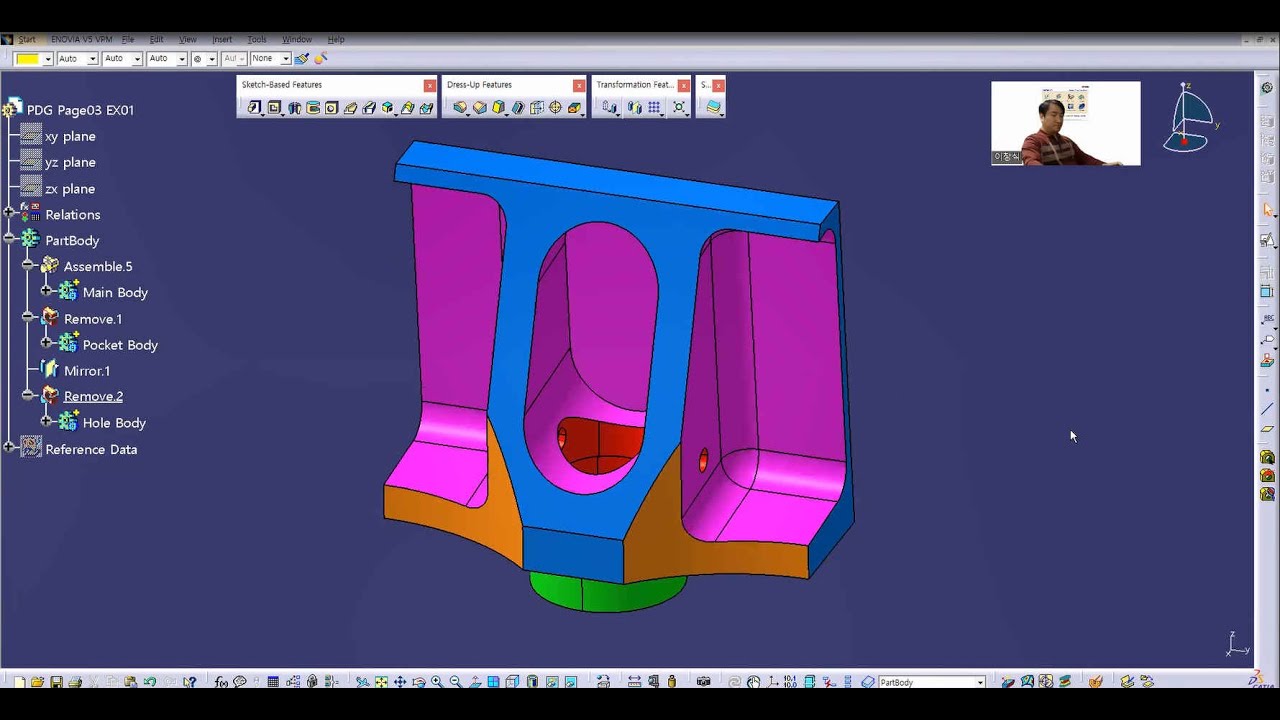Viewport: 1280px width, 720px height.
Task: Select the Chamfer tool
Action: (479, 108)
